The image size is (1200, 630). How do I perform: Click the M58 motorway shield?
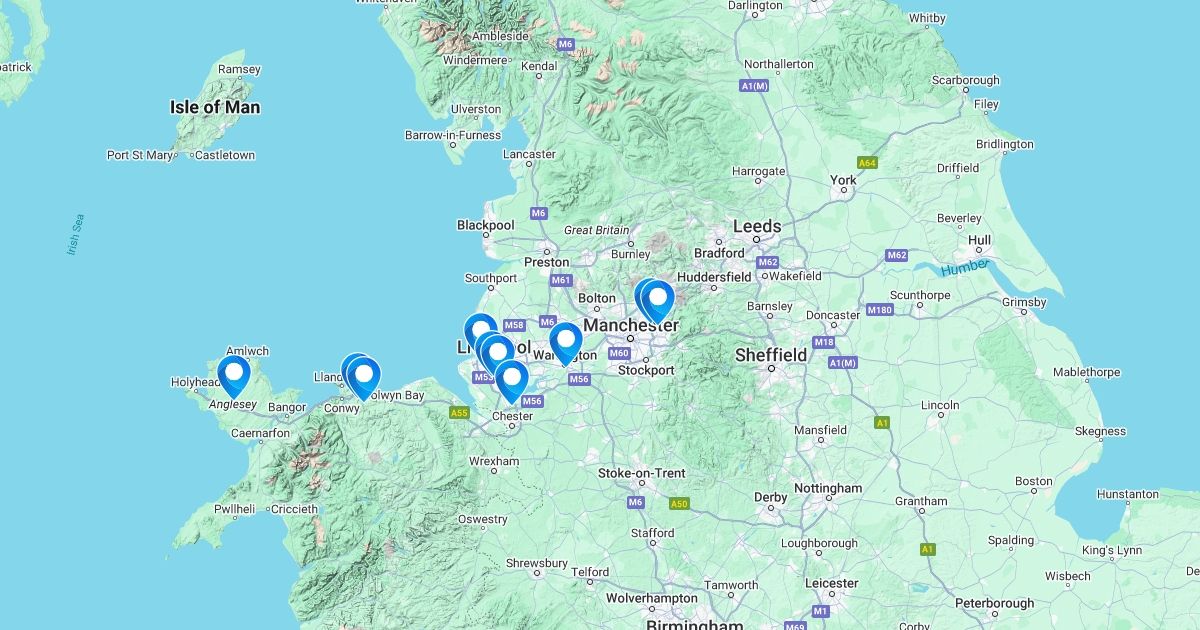[514, 325]
